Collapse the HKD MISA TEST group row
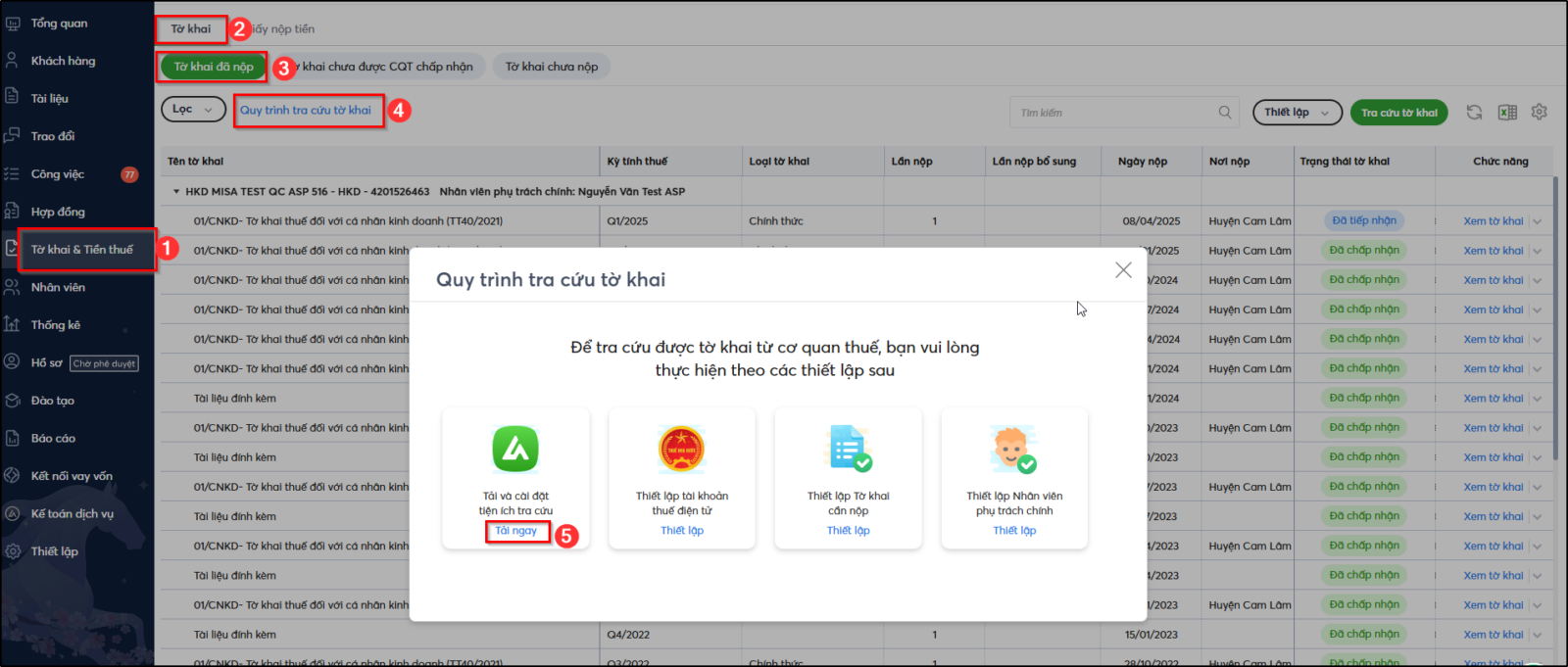This screenshot has width=1568, height=667. tap(176, 192)
